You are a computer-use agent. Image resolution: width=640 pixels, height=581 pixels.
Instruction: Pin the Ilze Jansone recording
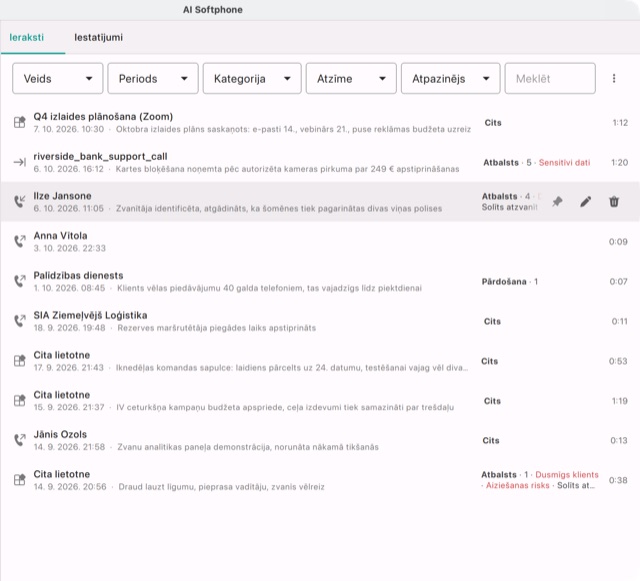[x=557, y=201]
